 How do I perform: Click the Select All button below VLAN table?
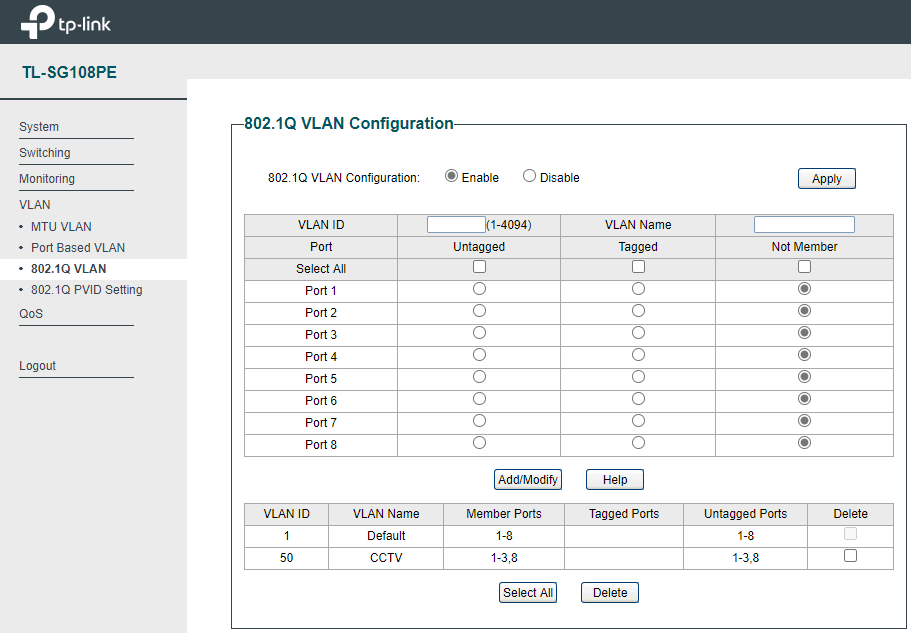pos(528,593)
